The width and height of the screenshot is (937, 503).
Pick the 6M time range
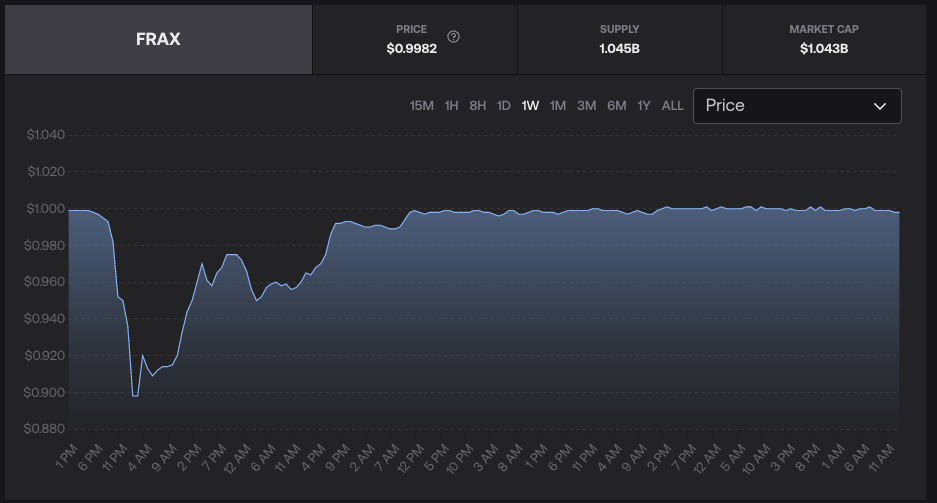click(617, 106)
